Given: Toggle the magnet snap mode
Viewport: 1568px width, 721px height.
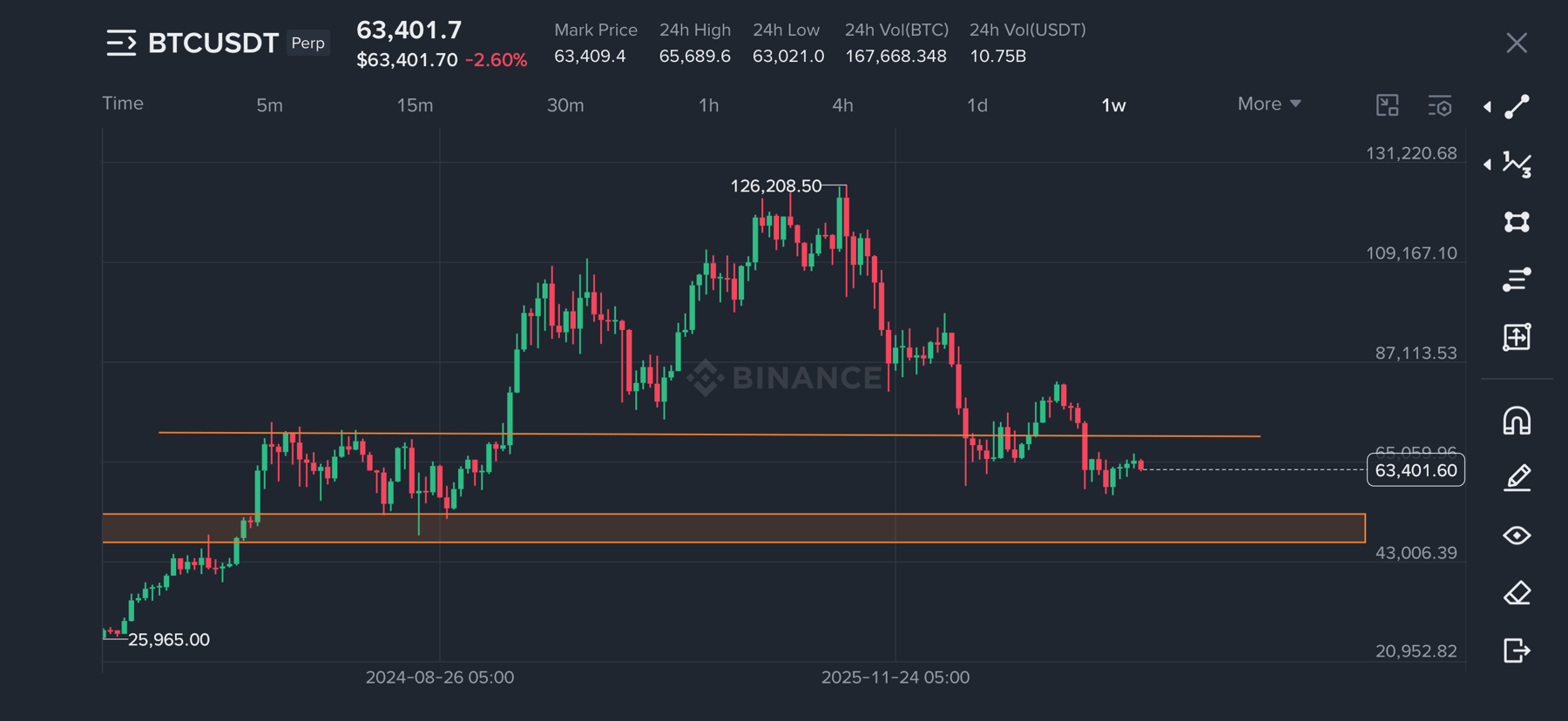Looking at the screenshot, I should (x=1517, y=421).
